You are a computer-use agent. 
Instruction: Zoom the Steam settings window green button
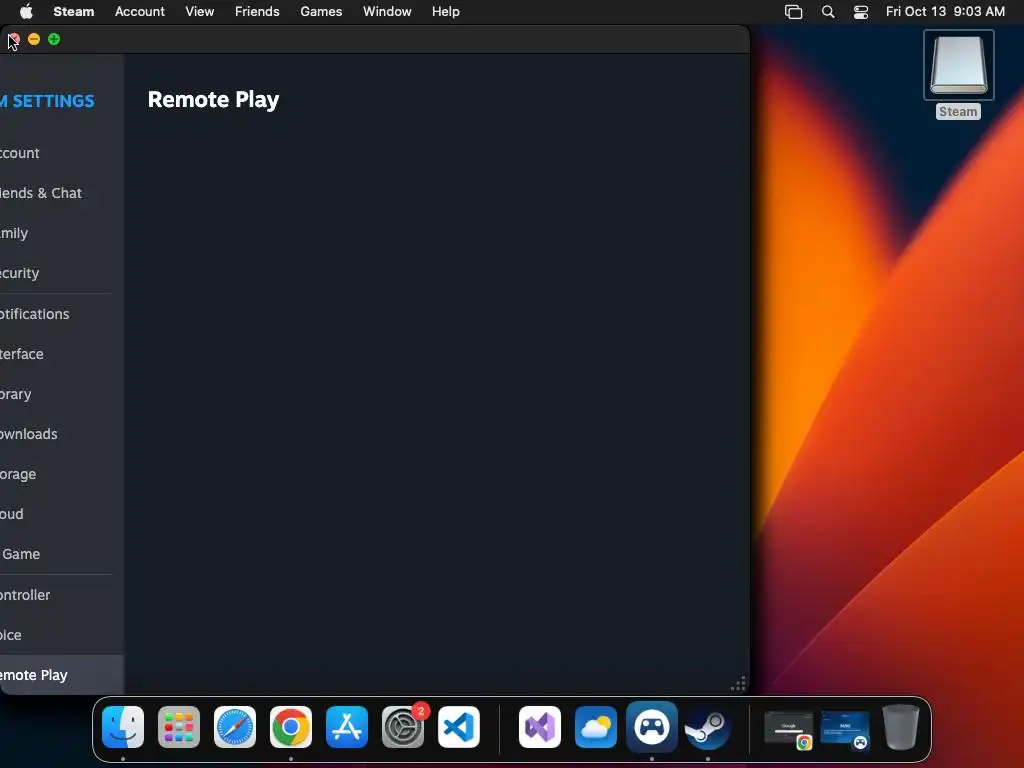click(54, 39)
